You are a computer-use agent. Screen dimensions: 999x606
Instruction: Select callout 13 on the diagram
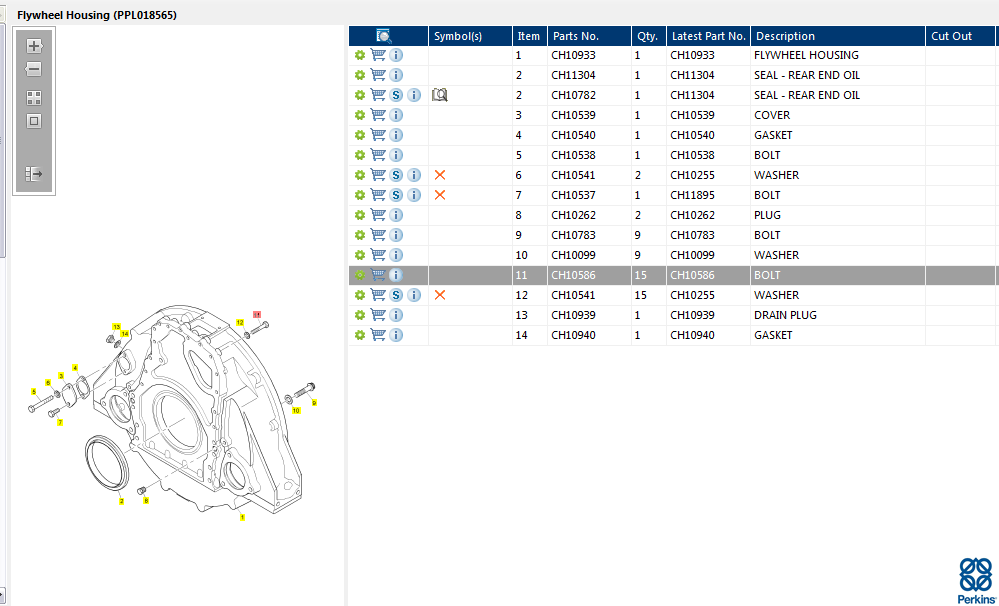tap(117, 327)
